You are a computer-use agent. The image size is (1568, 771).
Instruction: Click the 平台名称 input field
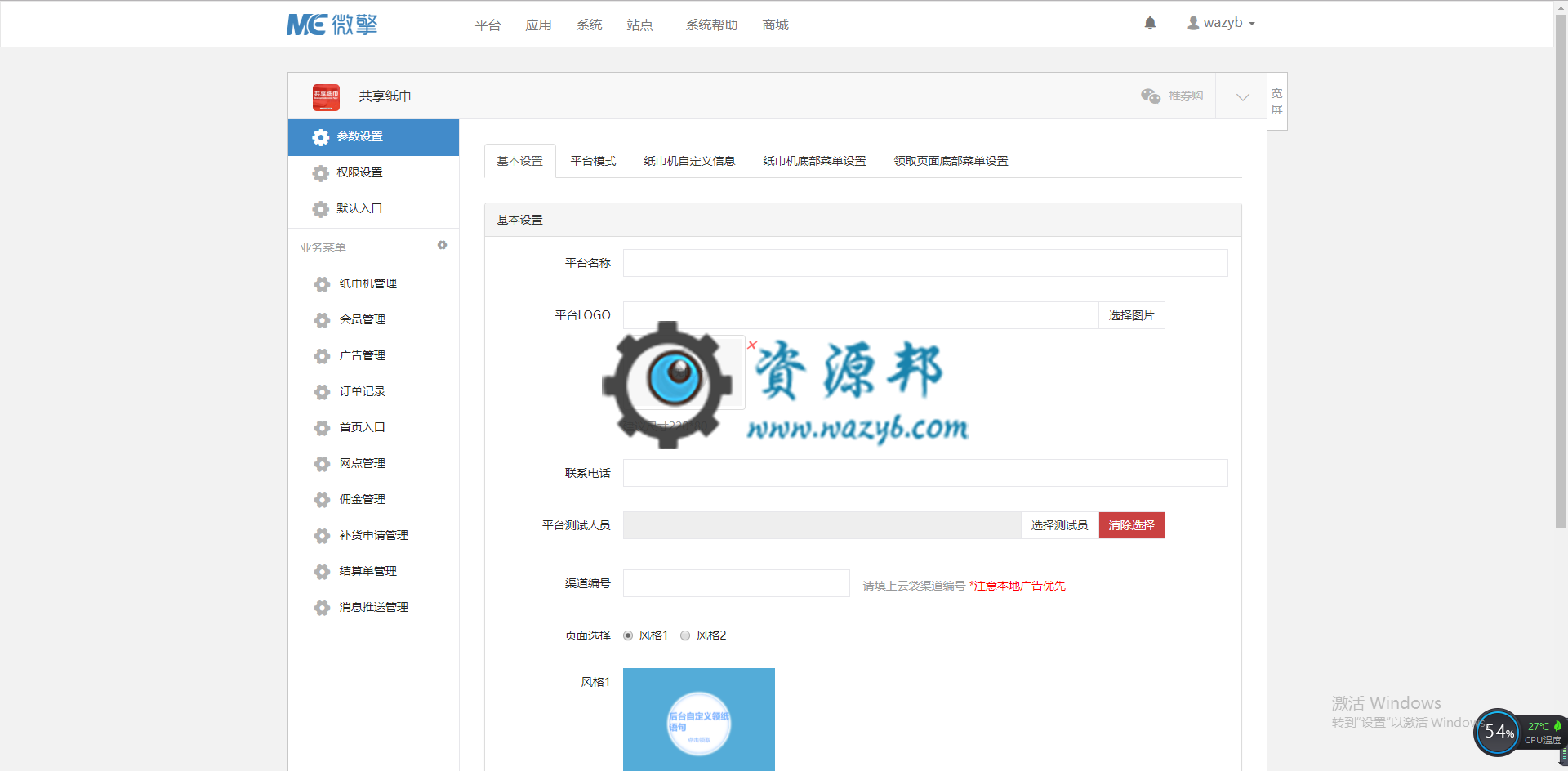[925, 263]
